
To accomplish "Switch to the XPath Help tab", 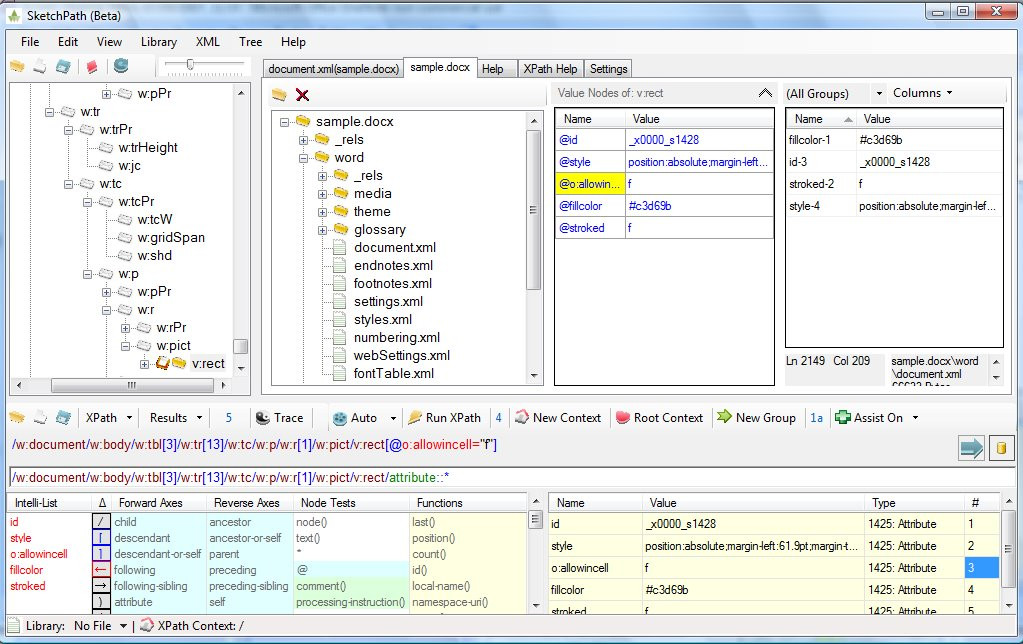I will pyautogui.click(x=549, y=69).
